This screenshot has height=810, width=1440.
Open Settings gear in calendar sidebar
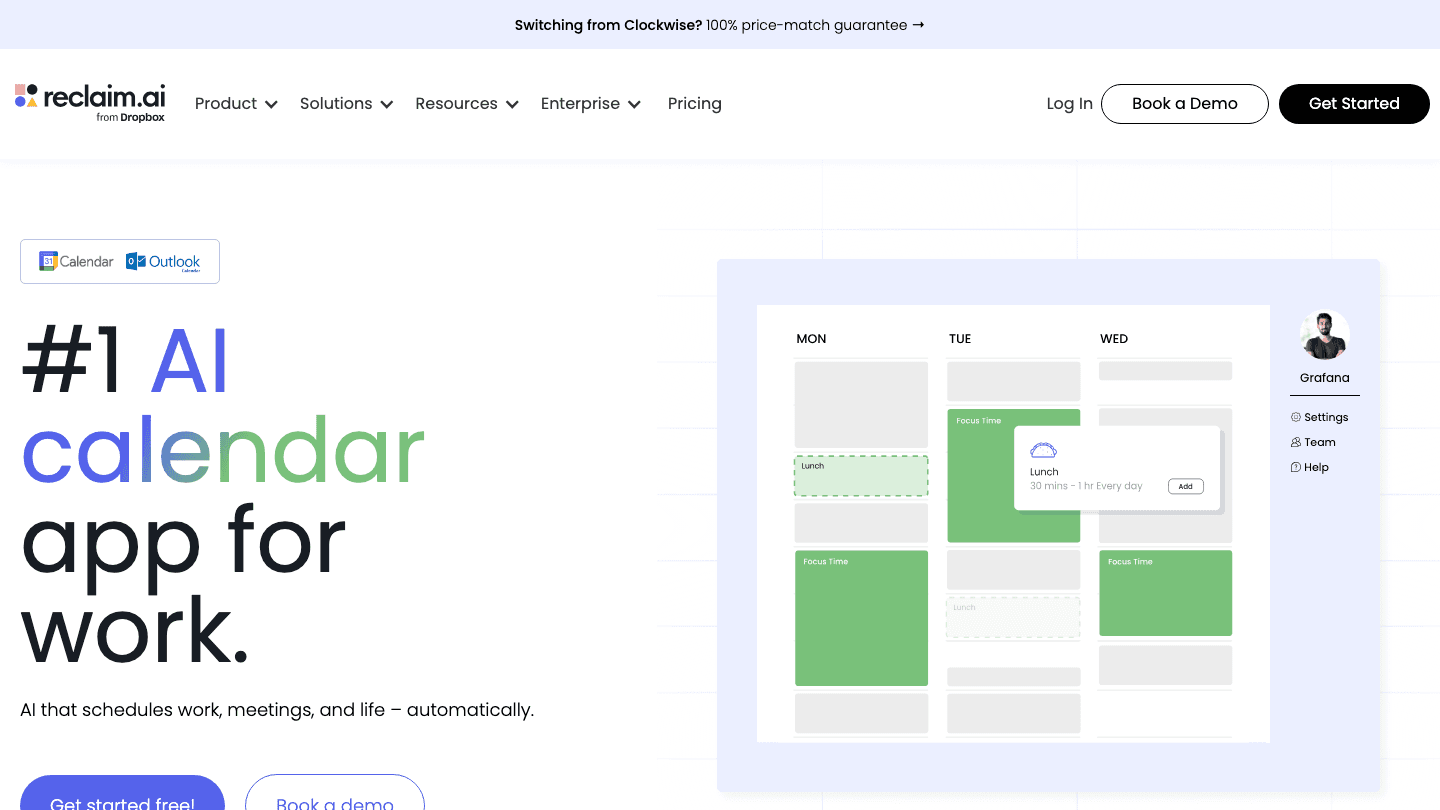(1296, 417)
